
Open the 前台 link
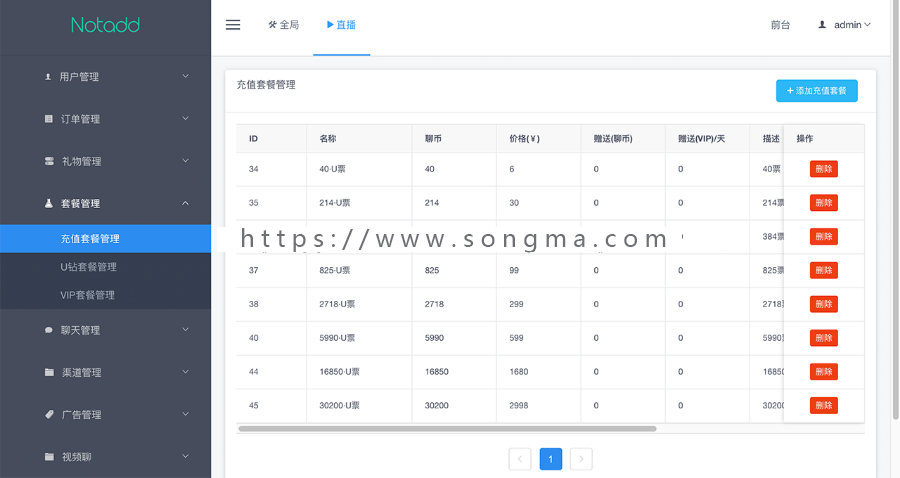click(x=780, y=25)
